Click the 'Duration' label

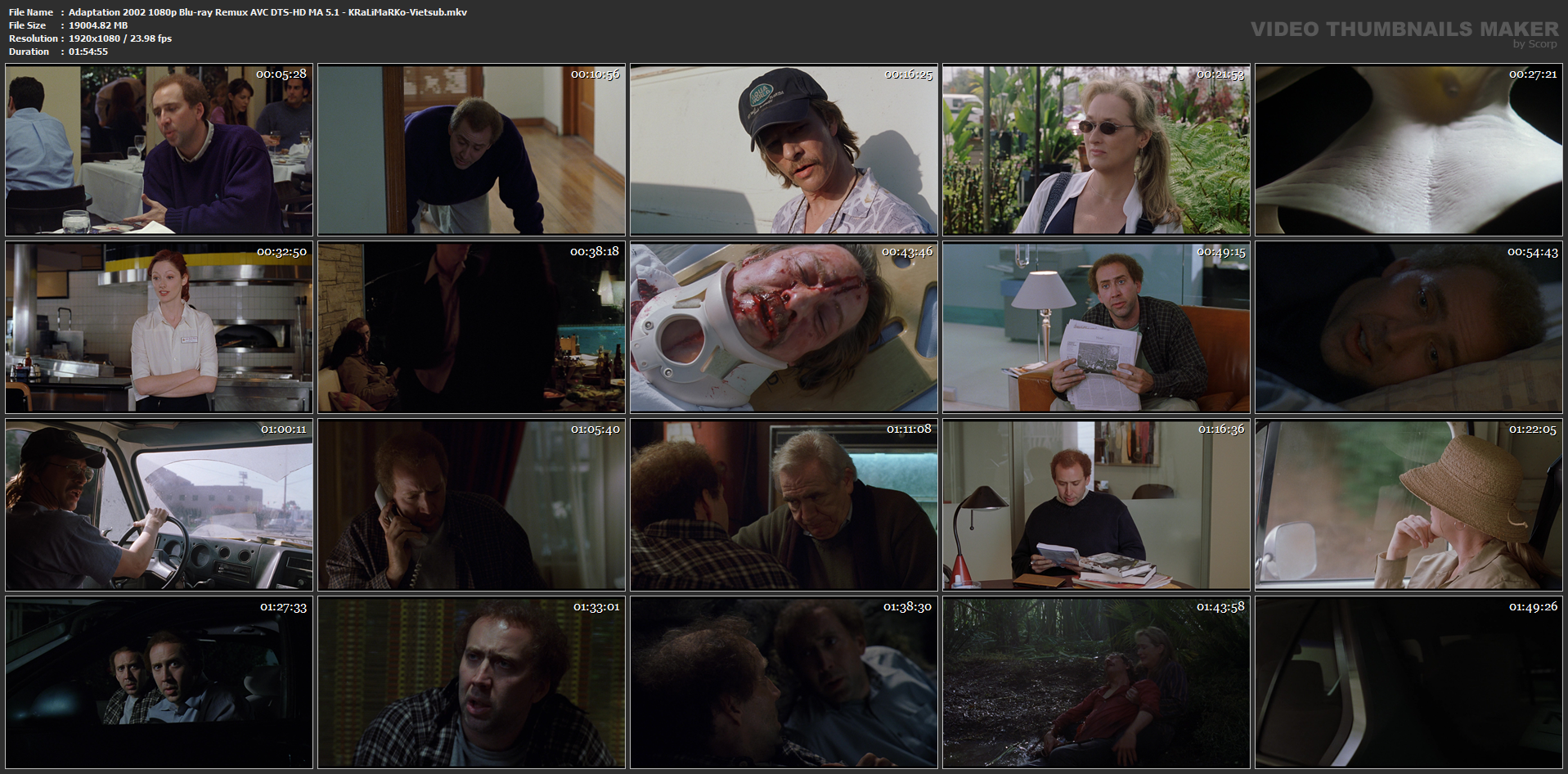pyautogui.click(x=29, y=52)
